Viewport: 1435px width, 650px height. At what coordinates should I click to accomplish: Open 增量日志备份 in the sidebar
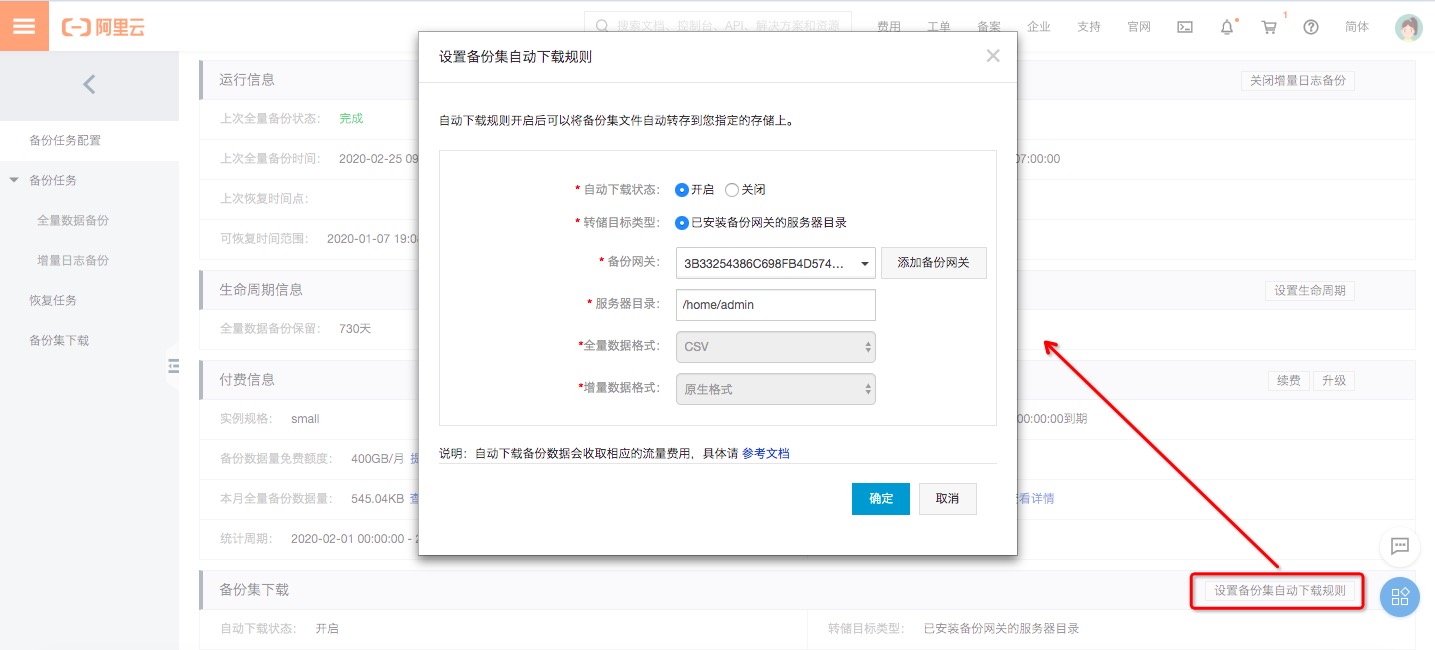point(73,260)
